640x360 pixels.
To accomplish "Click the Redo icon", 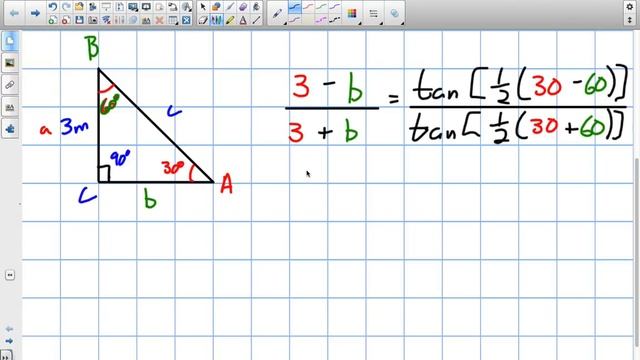I will click(66, 7).
